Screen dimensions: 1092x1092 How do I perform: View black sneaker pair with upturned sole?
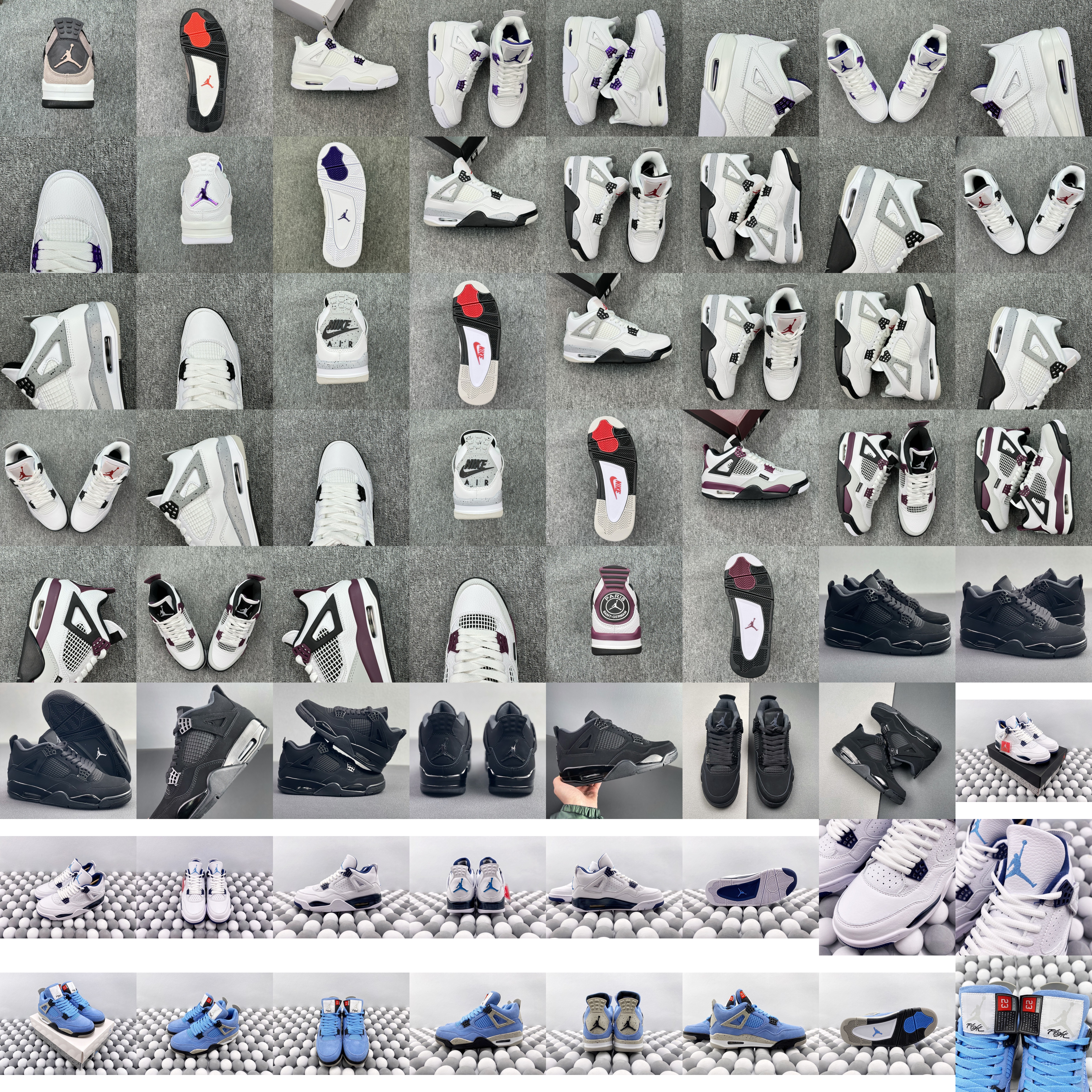click(x=68, y=751)
